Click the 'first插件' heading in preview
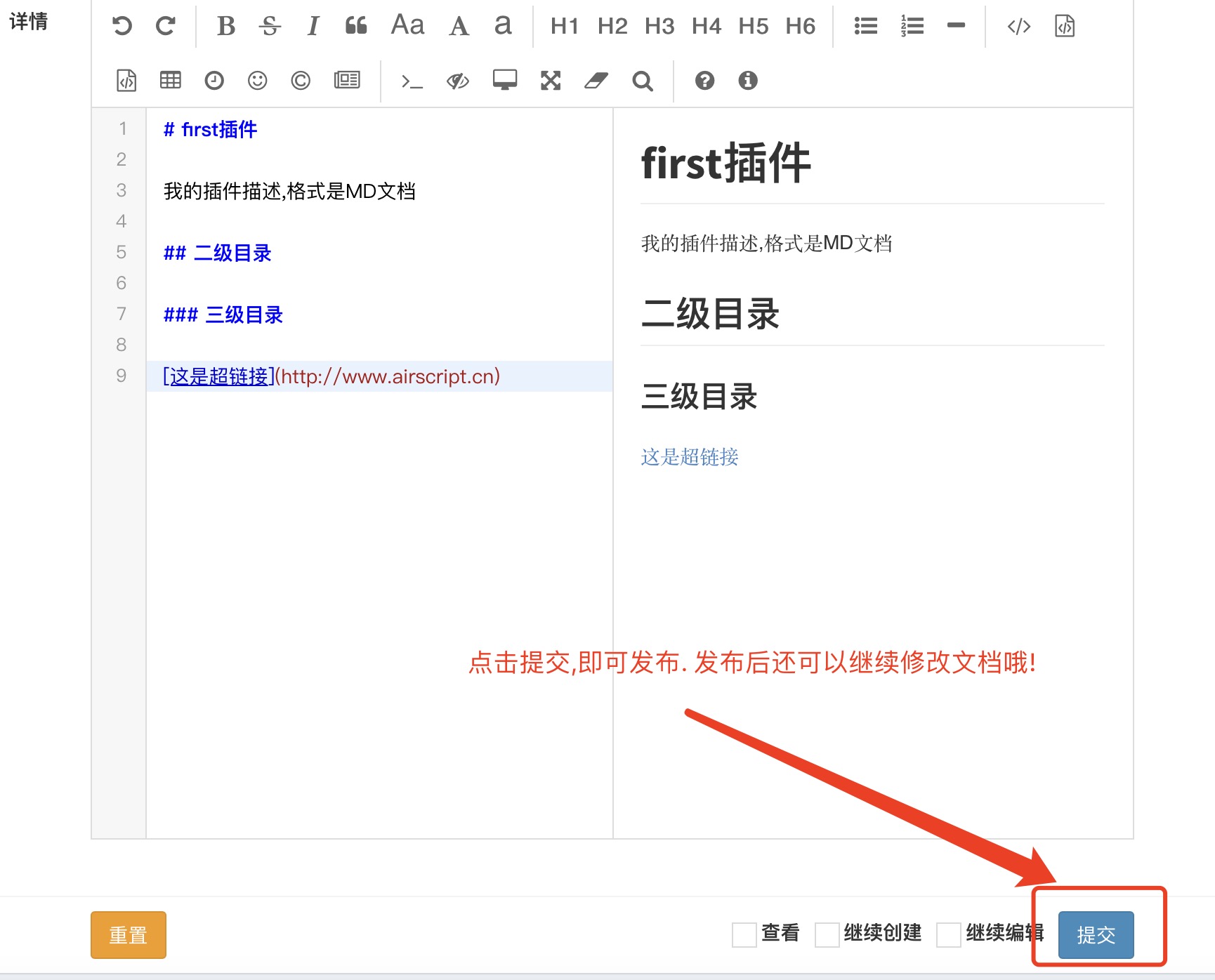 (x=726, y=164)
